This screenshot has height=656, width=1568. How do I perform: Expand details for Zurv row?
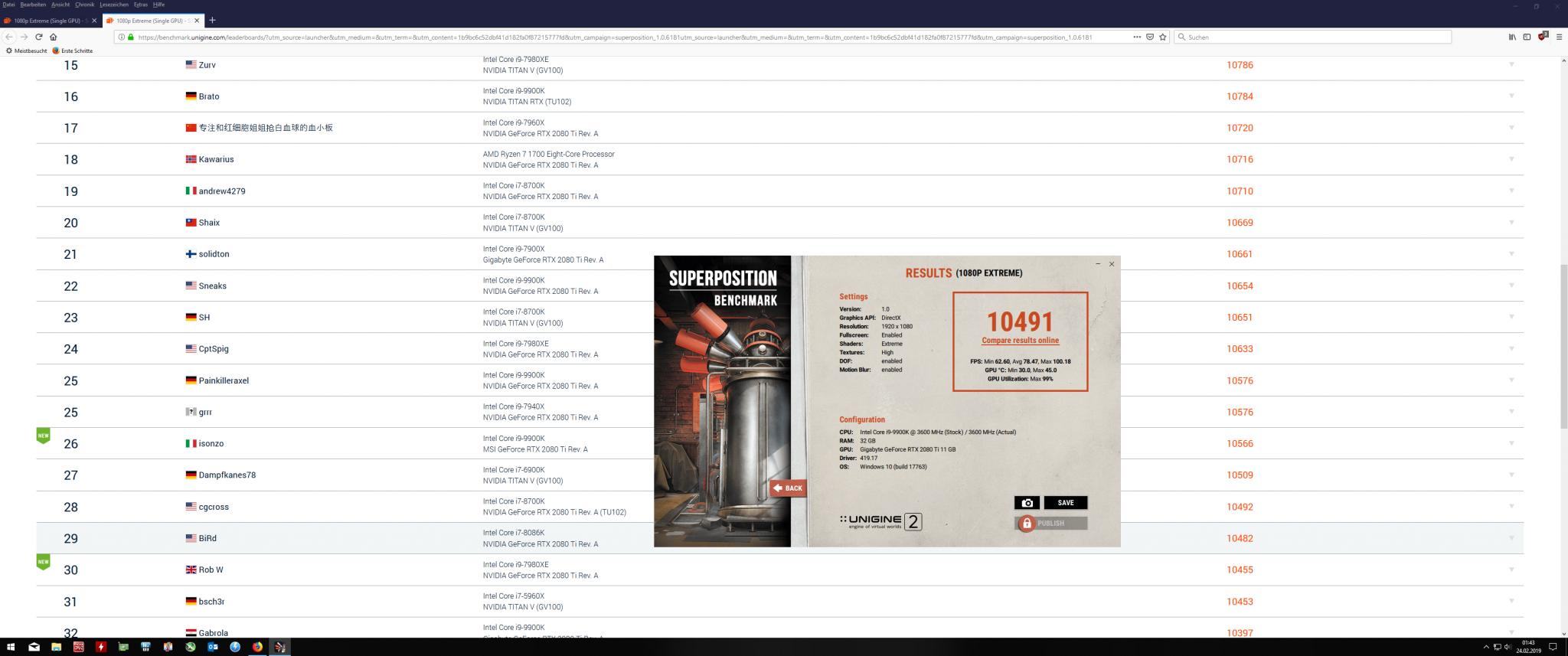point(1511,64)
